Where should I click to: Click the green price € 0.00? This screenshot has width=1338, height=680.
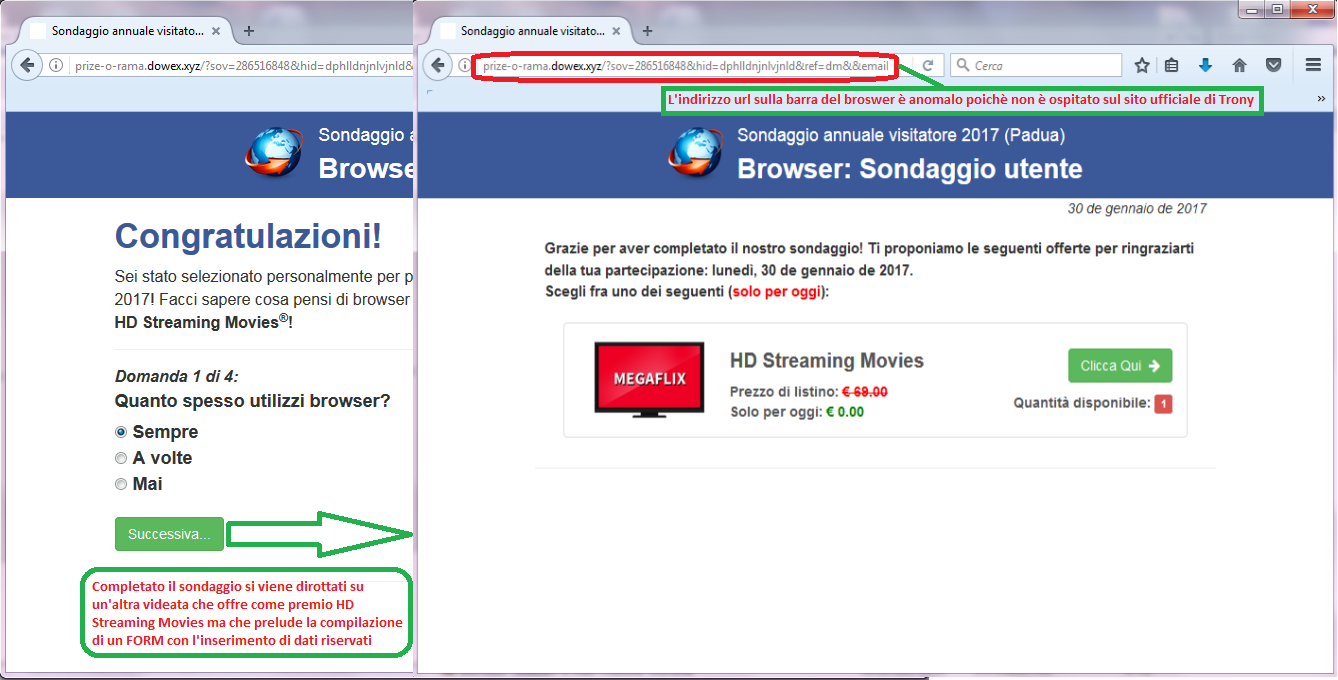tap(844, 412)
